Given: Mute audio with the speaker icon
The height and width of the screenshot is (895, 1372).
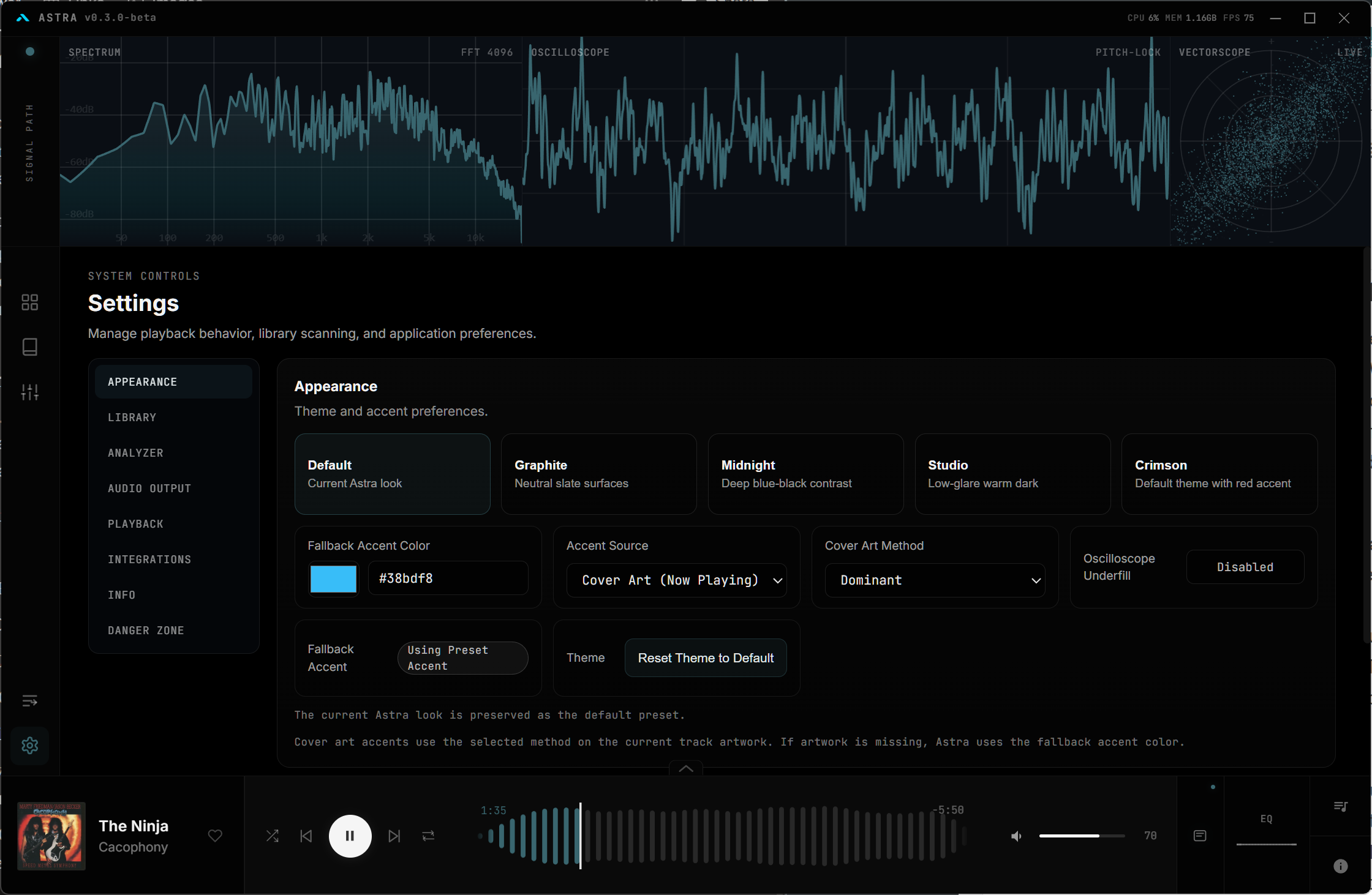Looking at the screenshot, I should coord(1016,836).
